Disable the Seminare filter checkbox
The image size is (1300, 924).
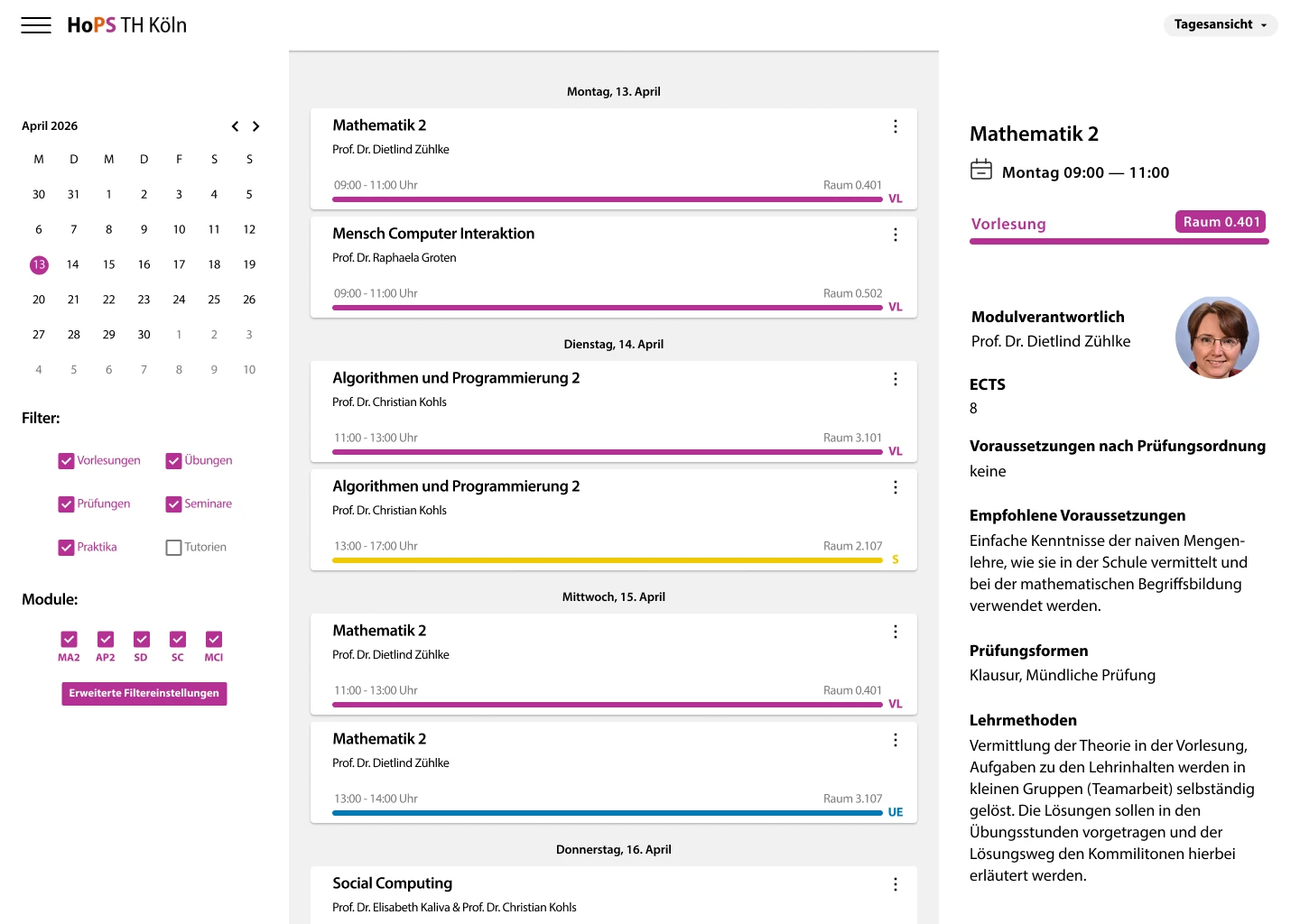[174, 504]
